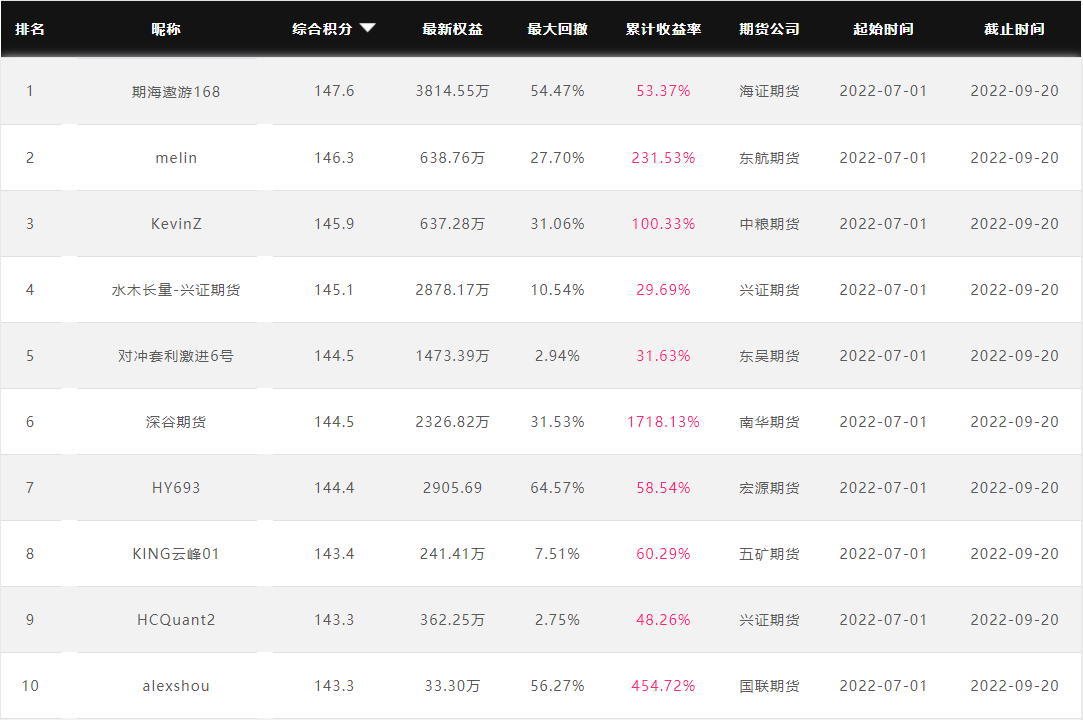
Task: Select drawdown value 27.70%
Action: point(557,158)
